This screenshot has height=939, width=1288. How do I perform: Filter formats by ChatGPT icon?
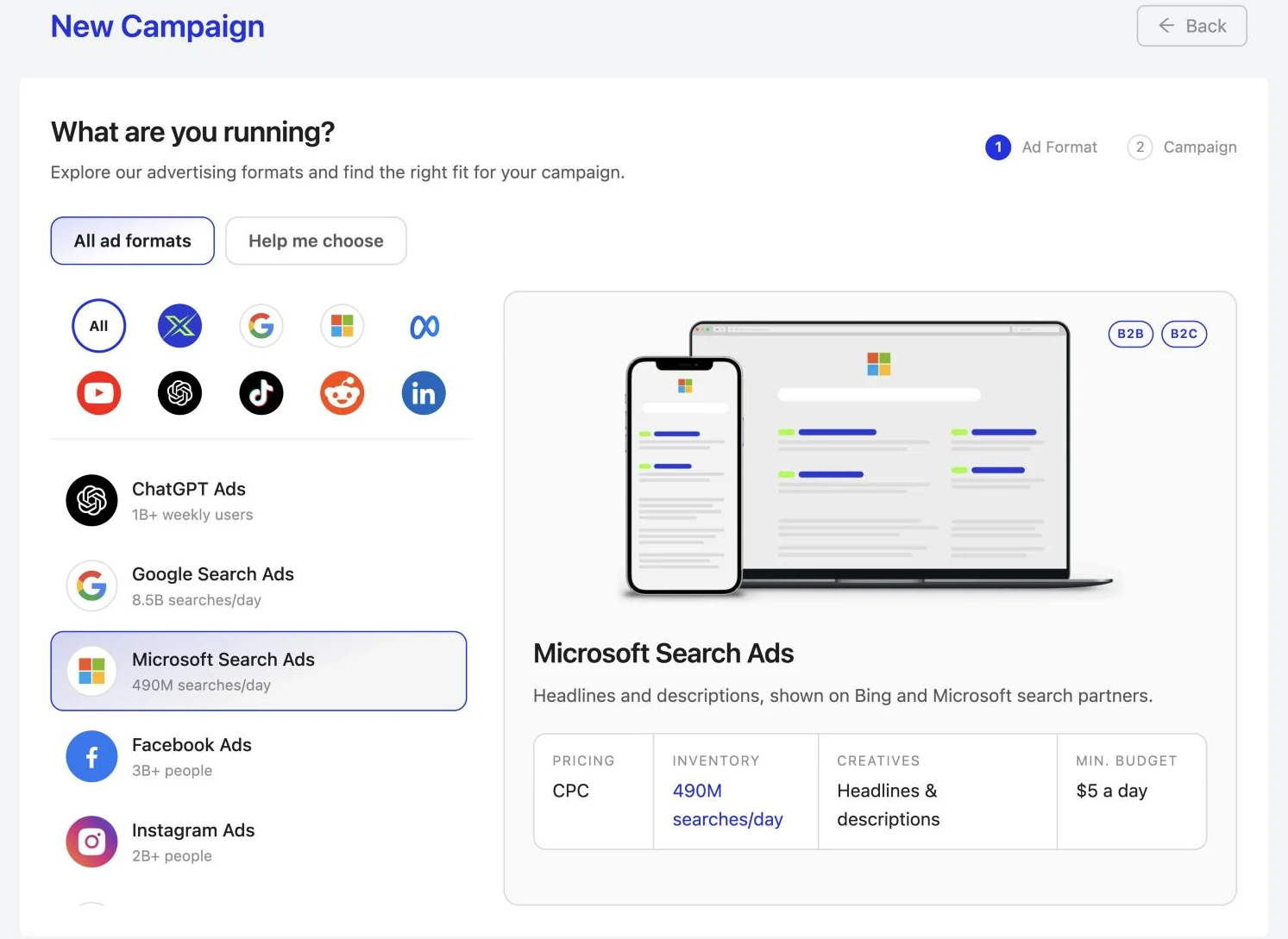pyautogui.click(x=179, y=393)
